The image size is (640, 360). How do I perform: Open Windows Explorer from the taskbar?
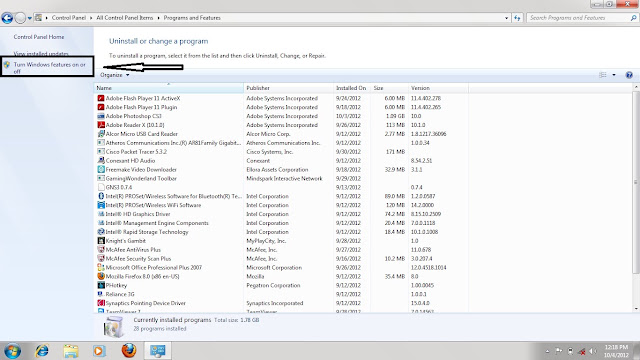click(x=71, y=351)
